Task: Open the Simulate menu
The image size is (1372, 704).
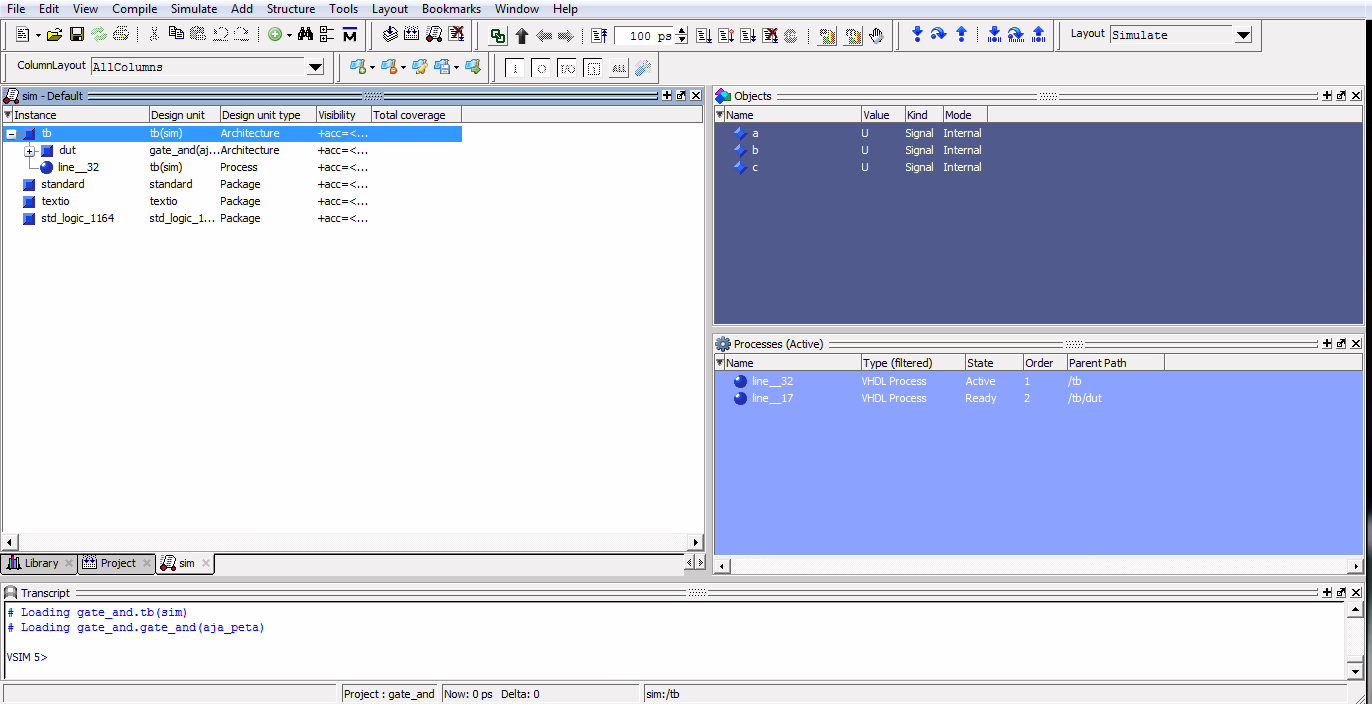Action: (194, 9)
